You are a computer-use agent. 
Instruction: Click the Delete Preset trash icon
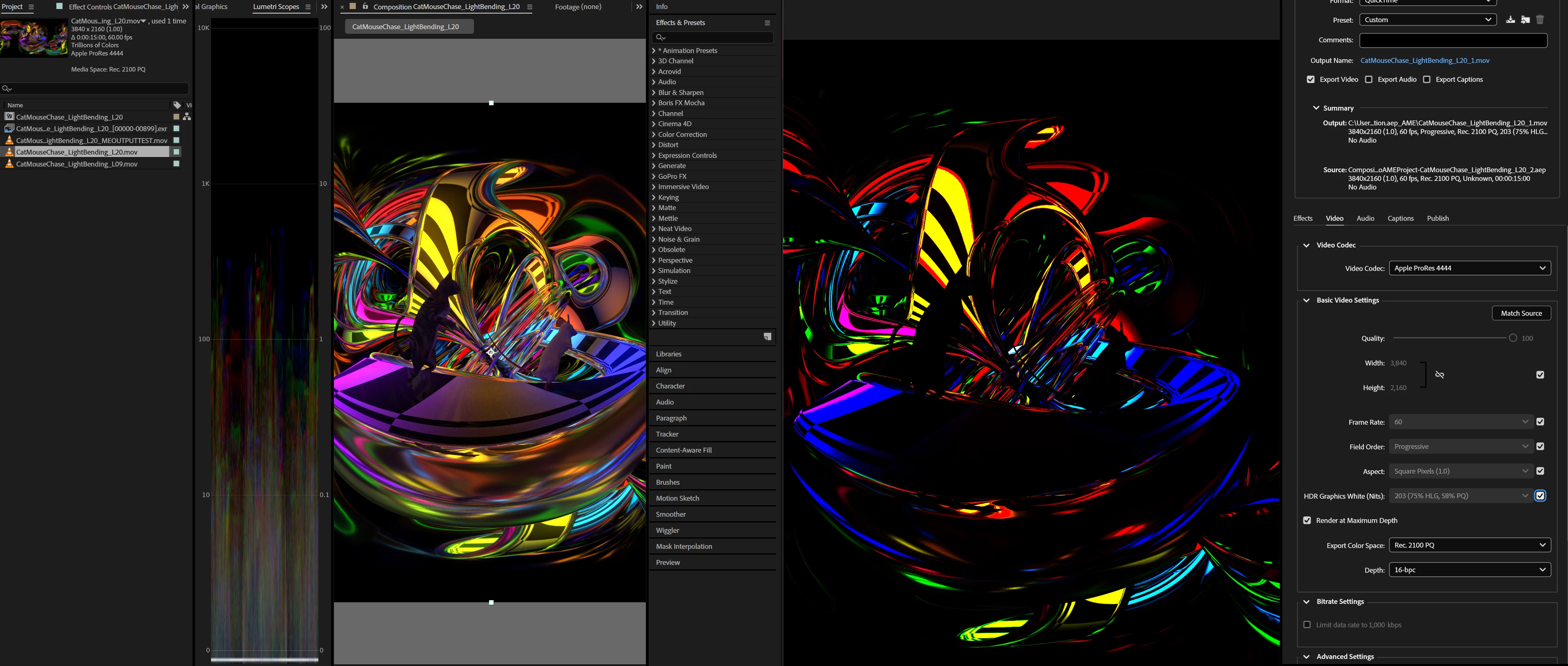click(x=1540, y=19)
